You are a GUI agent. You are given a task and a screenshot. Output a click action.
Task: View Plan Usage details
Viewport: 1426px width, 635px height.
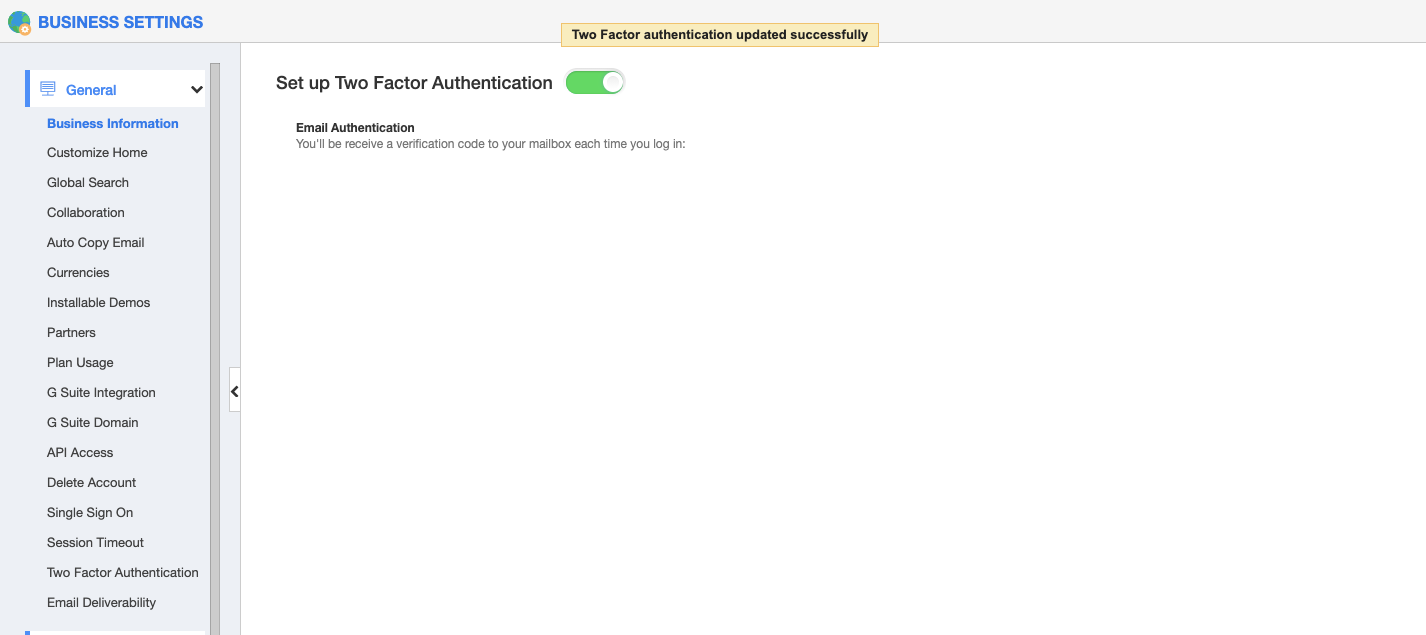(x=80, y=362)
